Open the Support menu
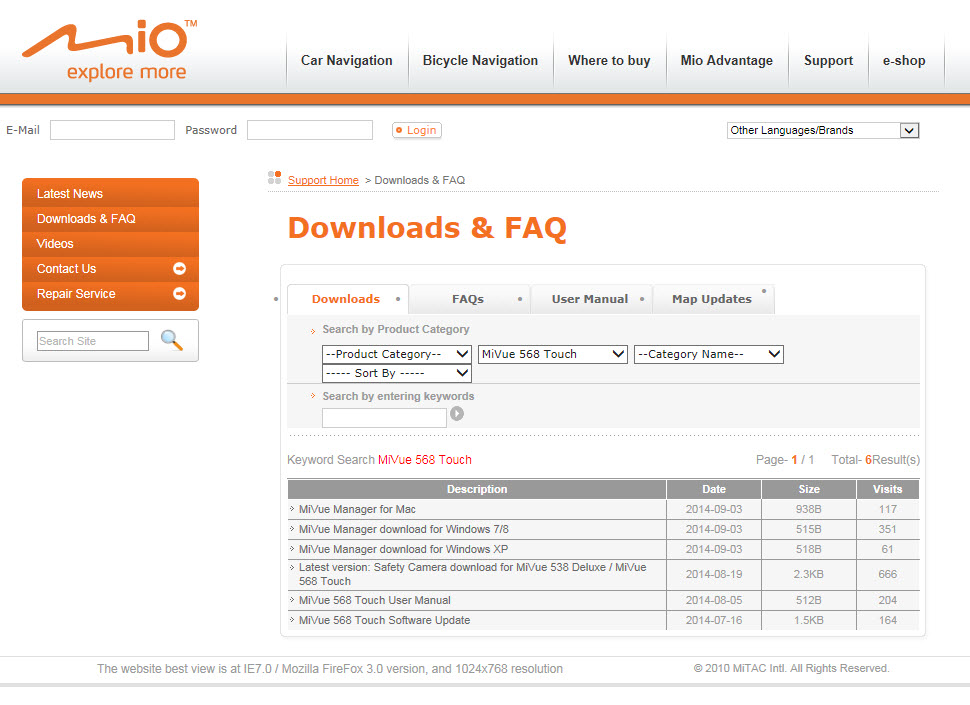Image resolution: width=970 pixels, height=705 pixels. 828,61
